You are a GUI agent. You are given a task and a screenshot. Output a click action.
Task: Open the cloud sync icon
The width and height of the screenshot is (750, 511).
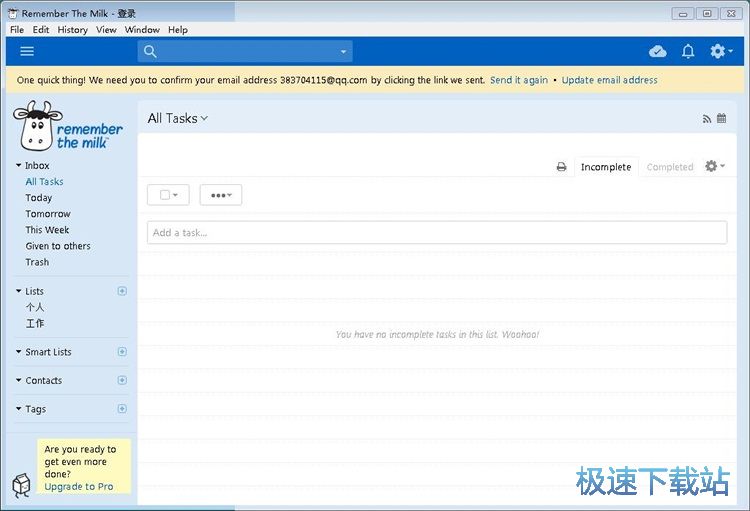pos(658,51)
